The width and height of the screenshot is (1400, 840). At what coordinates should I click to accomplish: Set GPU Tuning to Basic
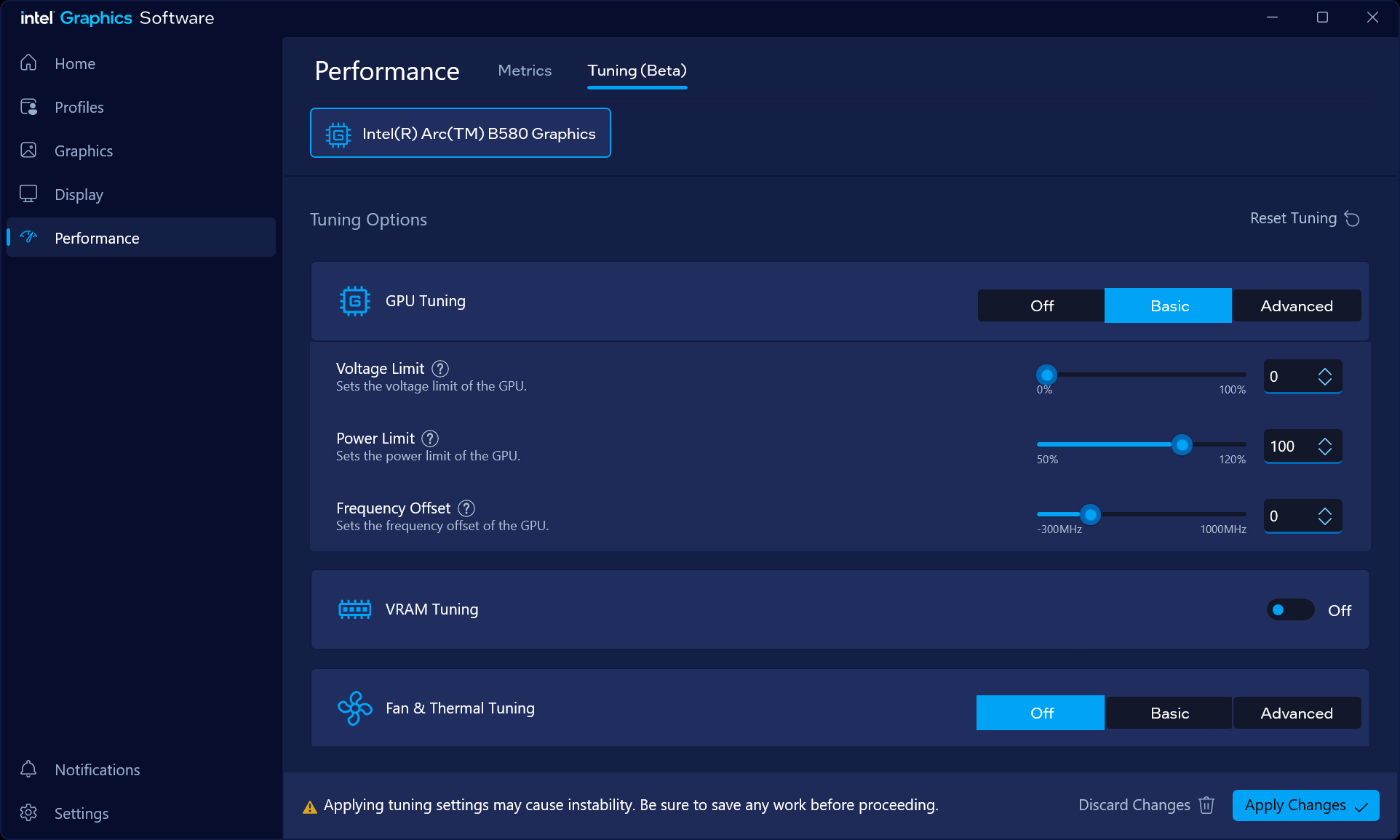1169,305
